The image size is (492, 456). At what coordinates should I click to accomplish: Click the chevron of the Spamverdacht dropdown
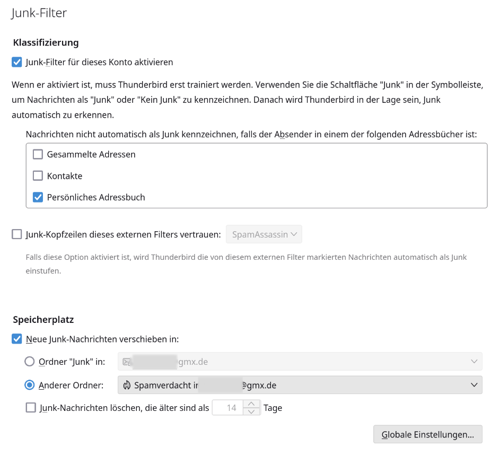[474, 385]
